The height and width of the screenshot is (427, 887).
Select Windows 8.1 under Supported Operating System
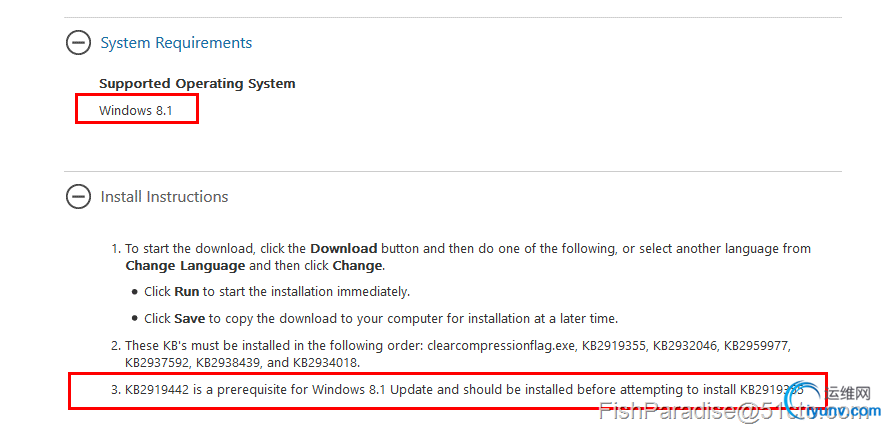(x=135, y=110)
